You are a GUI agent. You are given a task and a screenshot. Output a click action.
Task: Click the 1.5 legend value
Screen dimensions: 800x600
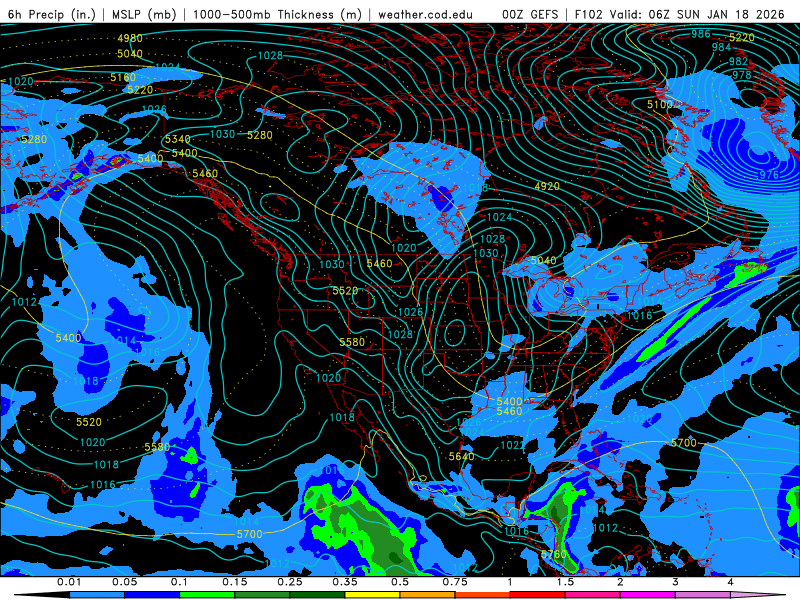click(x=565, y=582)
